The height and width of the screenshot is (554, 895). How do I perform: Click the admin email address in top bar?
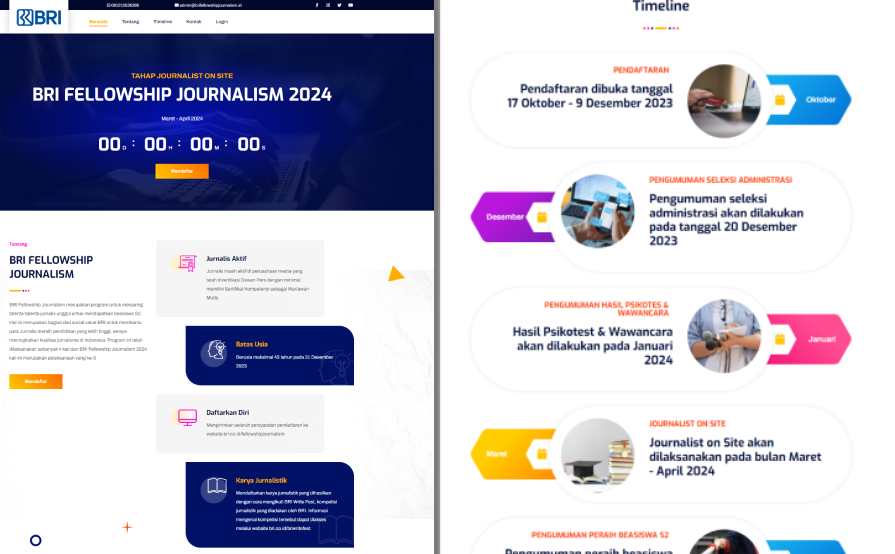[x=208, y=5]
